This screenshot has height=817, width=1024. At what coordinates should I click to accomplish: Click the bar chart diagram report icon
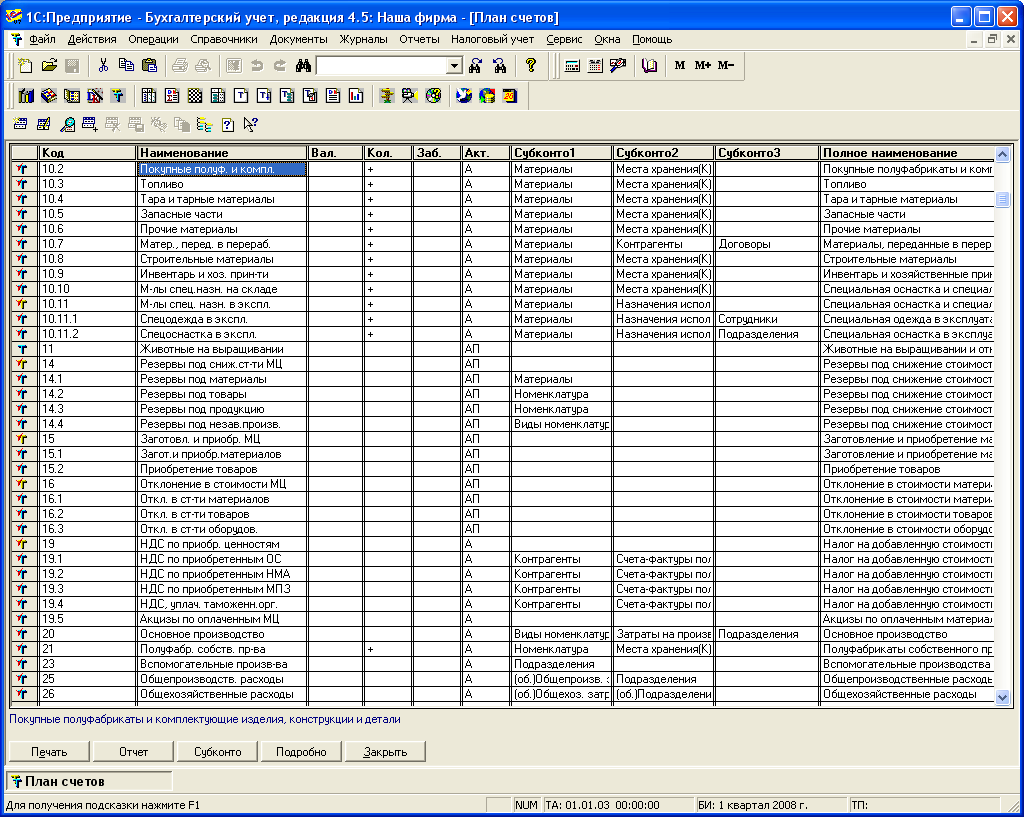(x=356, y=96)
